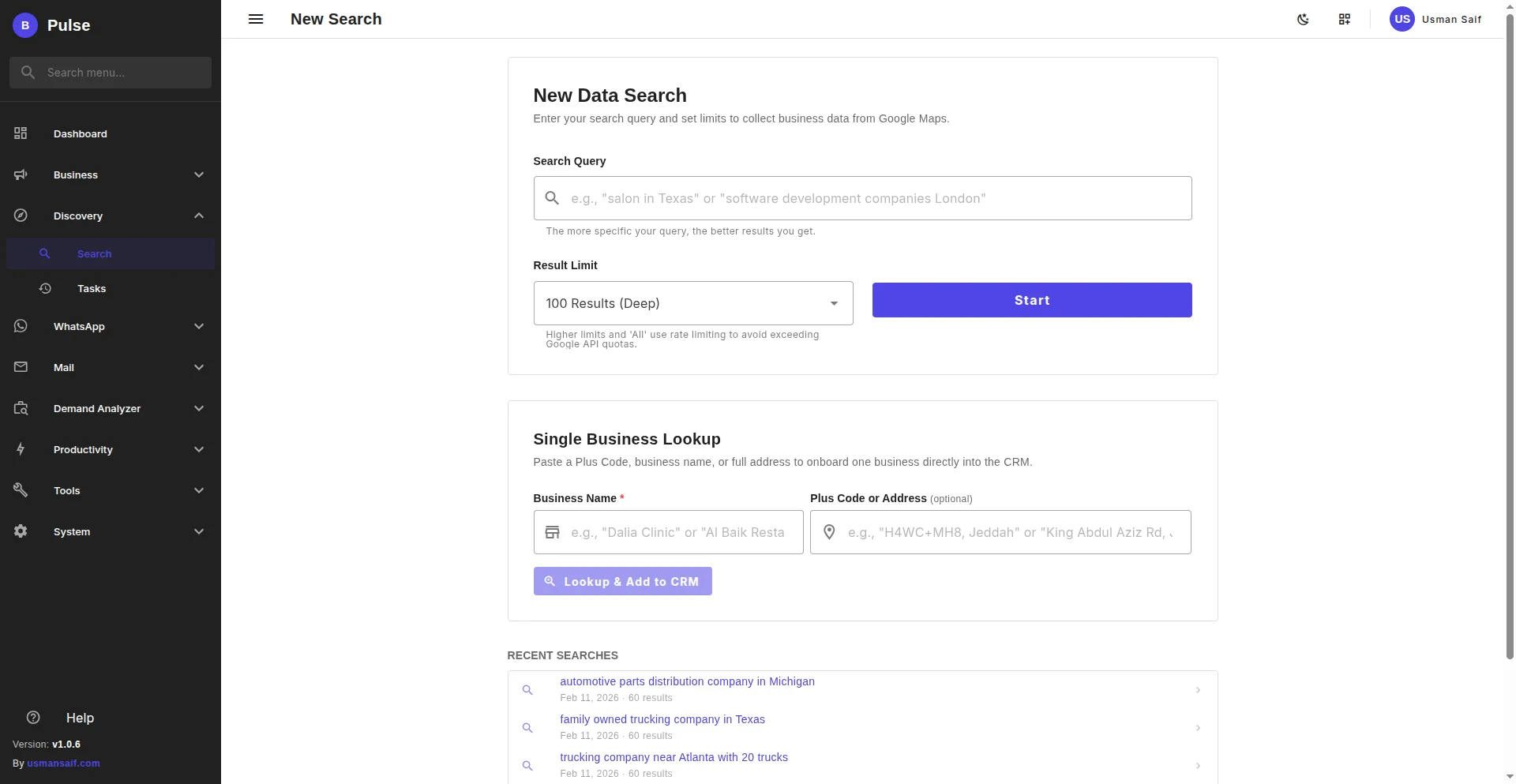Click chevron arrow on automotive parts row
The width and height of the screenshot is (1516, 784).
coord(1198,690)
